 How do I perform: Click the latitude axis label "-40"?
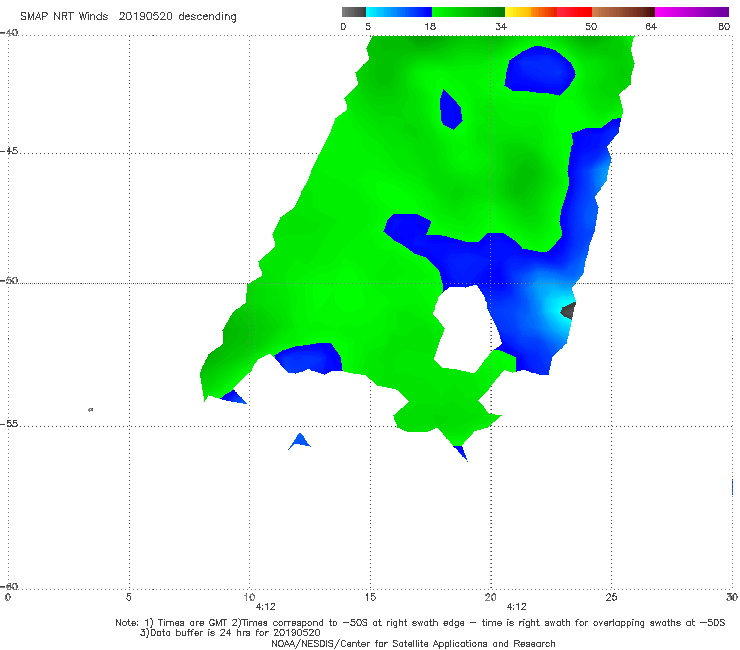9,33
